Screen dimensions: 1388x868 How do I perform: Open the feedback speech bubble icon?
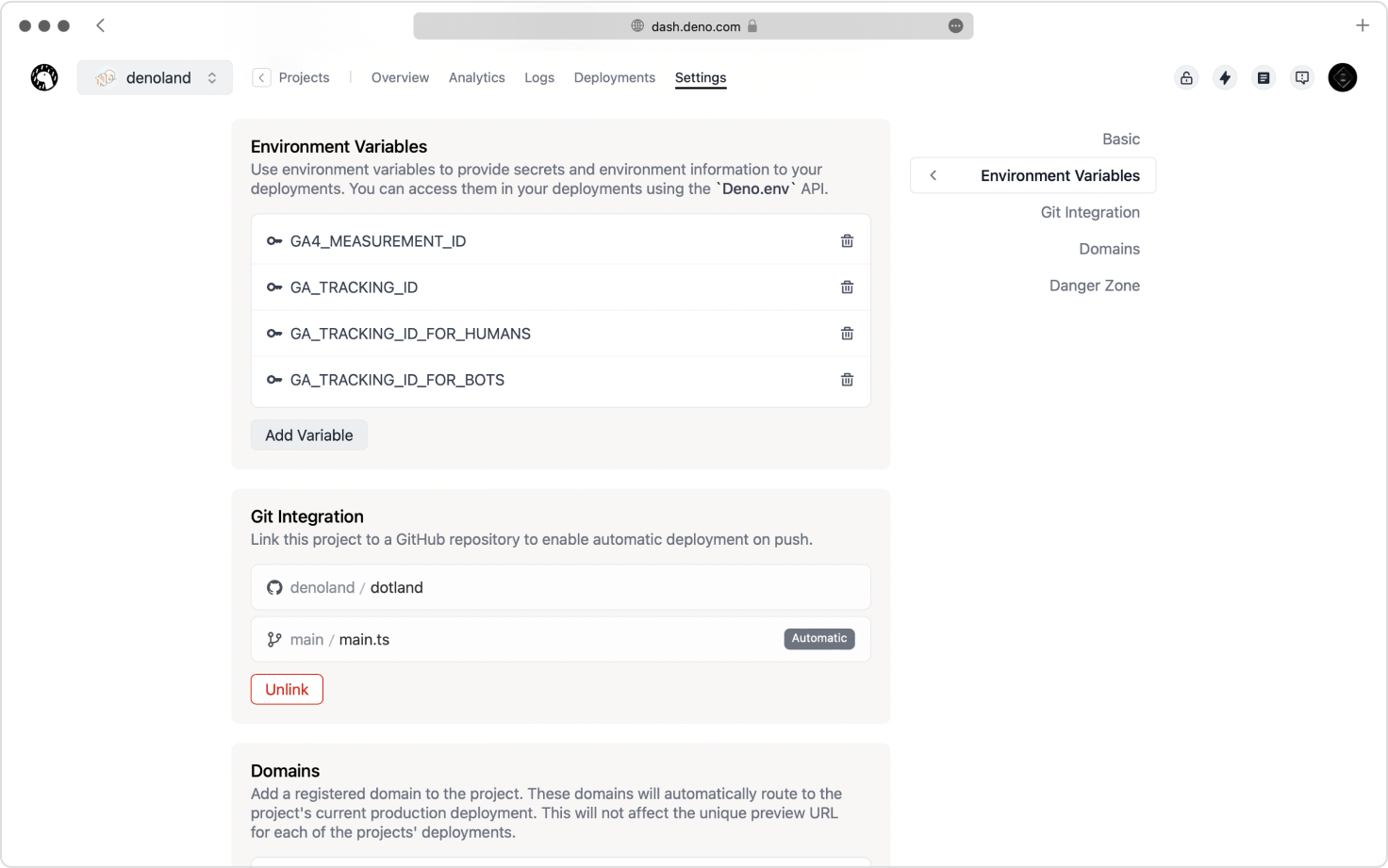click(x=1302, y=77)
